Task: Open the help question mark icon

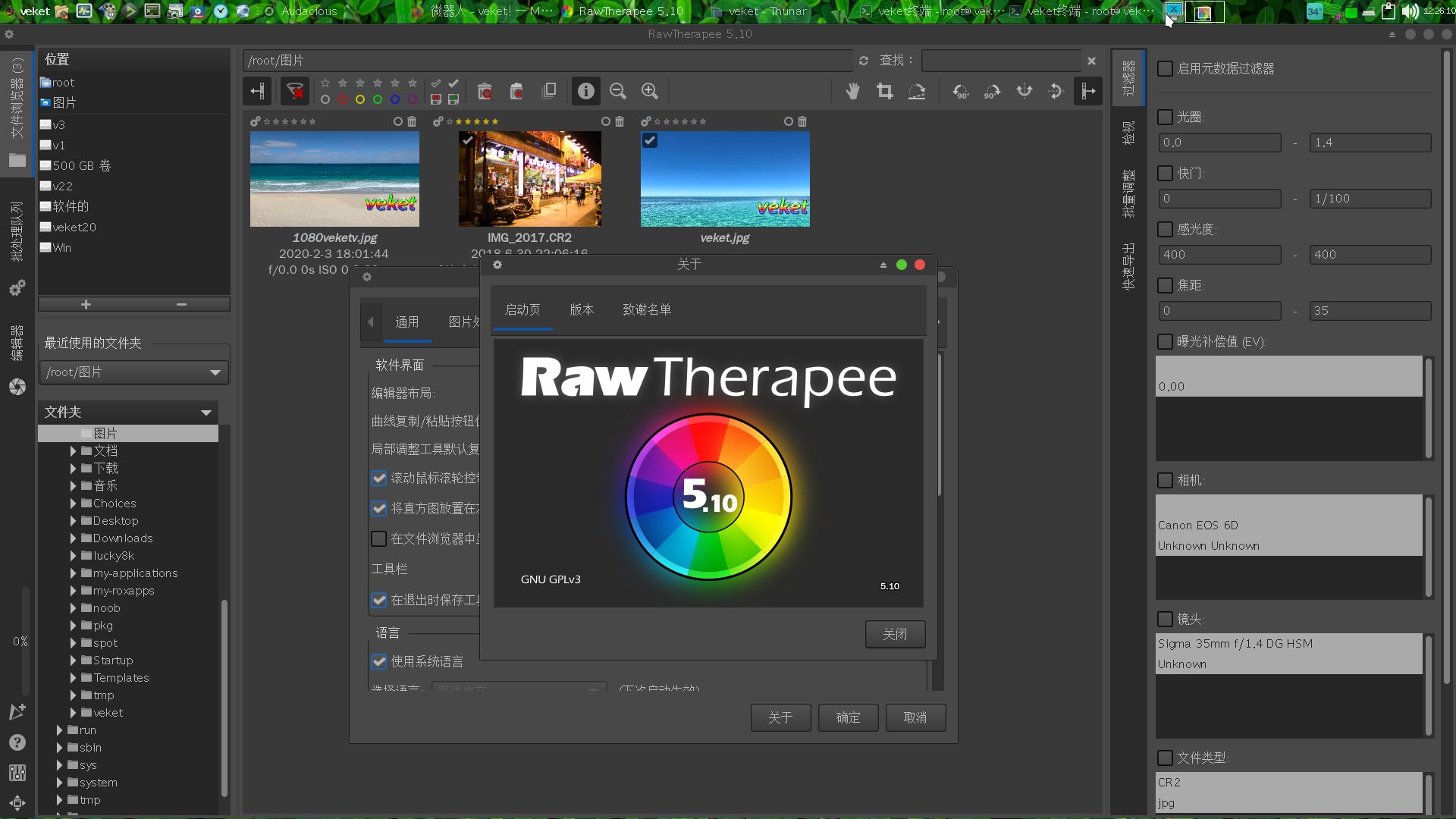Action: pos(17,742)
